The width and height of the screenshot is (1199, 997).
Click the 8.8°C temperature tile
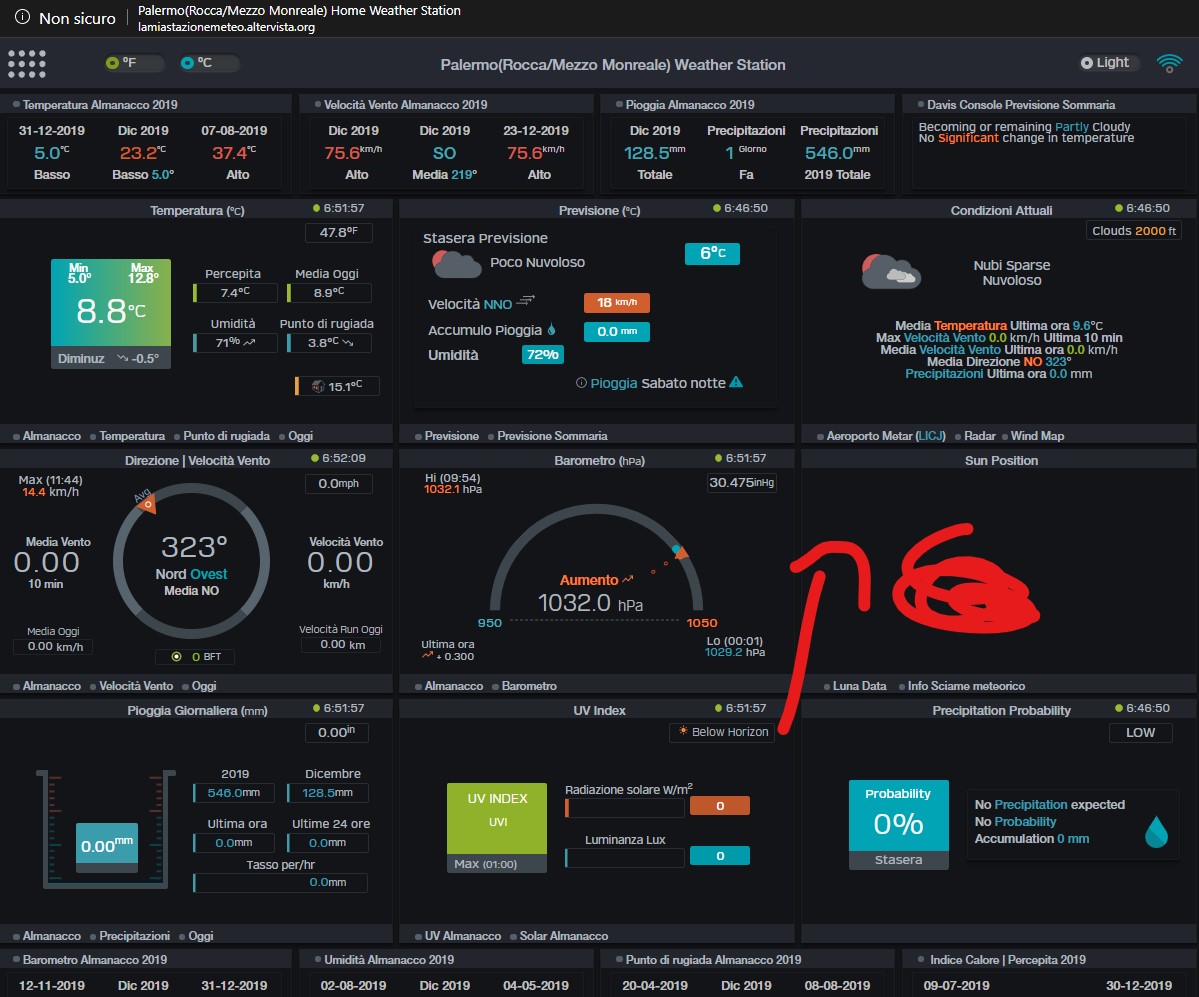[111, 312]
